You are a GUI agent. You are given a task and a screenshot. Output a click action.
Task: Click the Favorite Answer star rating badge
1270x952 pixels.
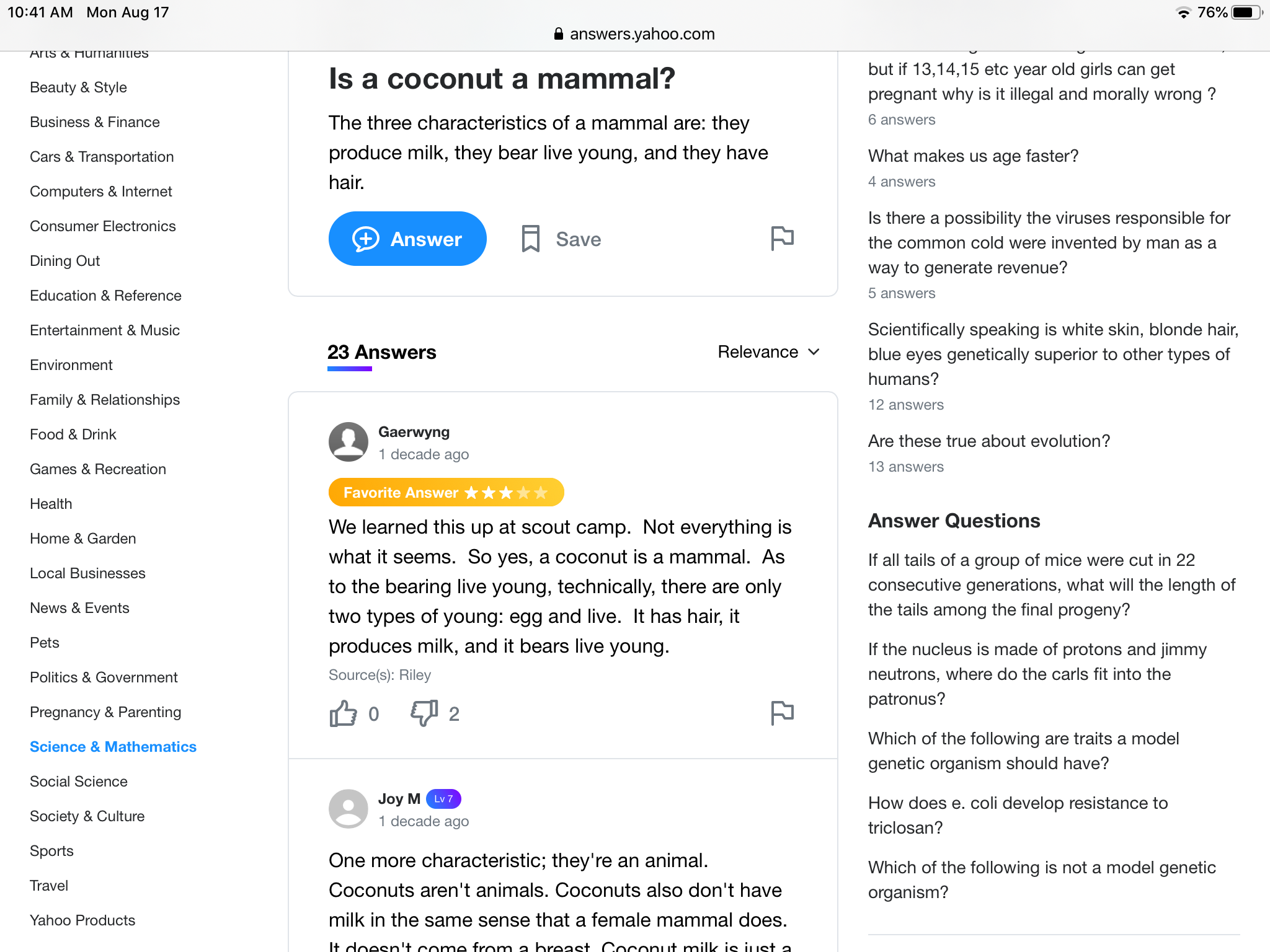point(446,493)
